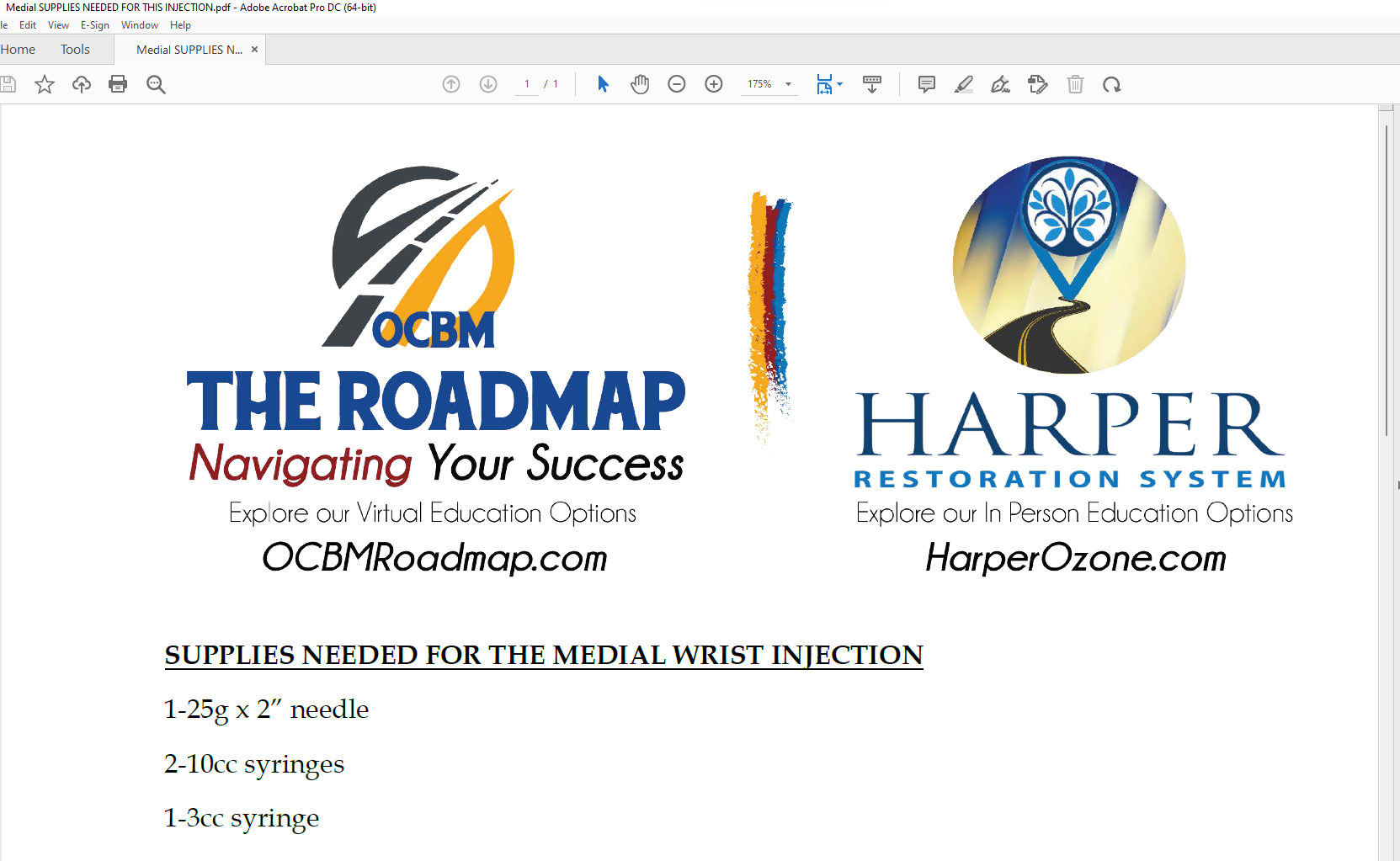Go to the next page with down arrow

pos(488,84)
